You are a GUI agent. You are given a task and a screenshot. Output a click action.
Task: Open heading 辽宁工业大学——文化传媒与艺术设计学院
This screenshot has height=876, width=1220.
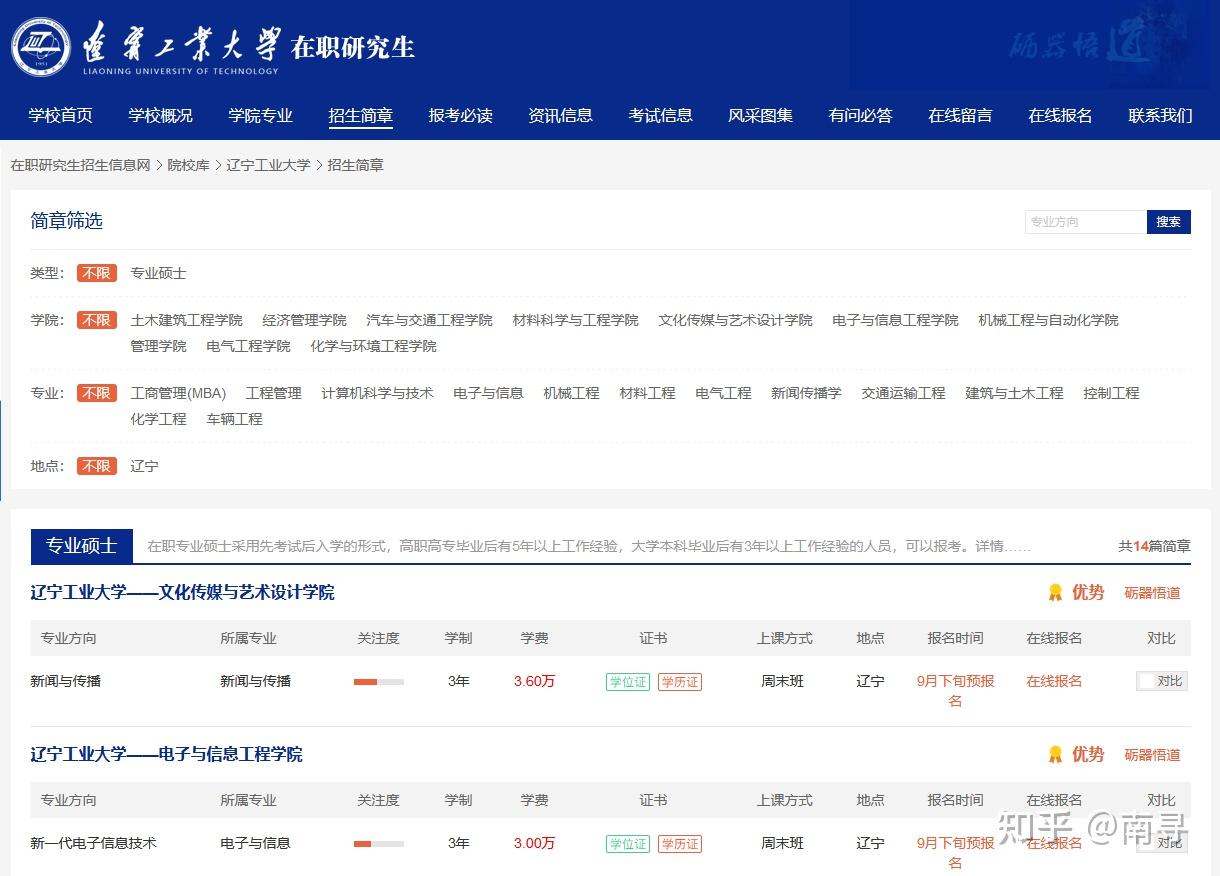pos(183,593)
